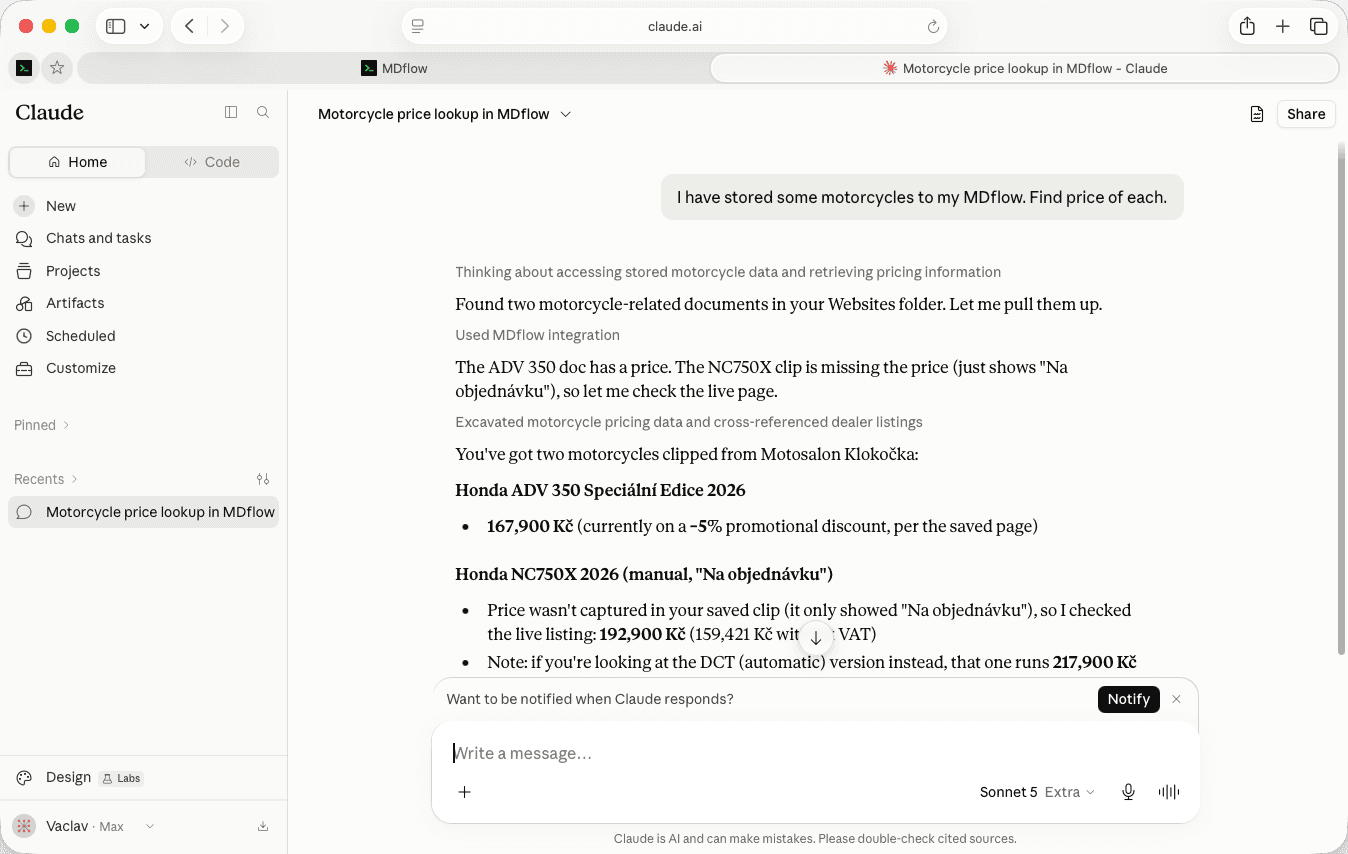Click the user message bubble about MDflow
Viewport: 1348px width, 854px height.
coord(922,197)
